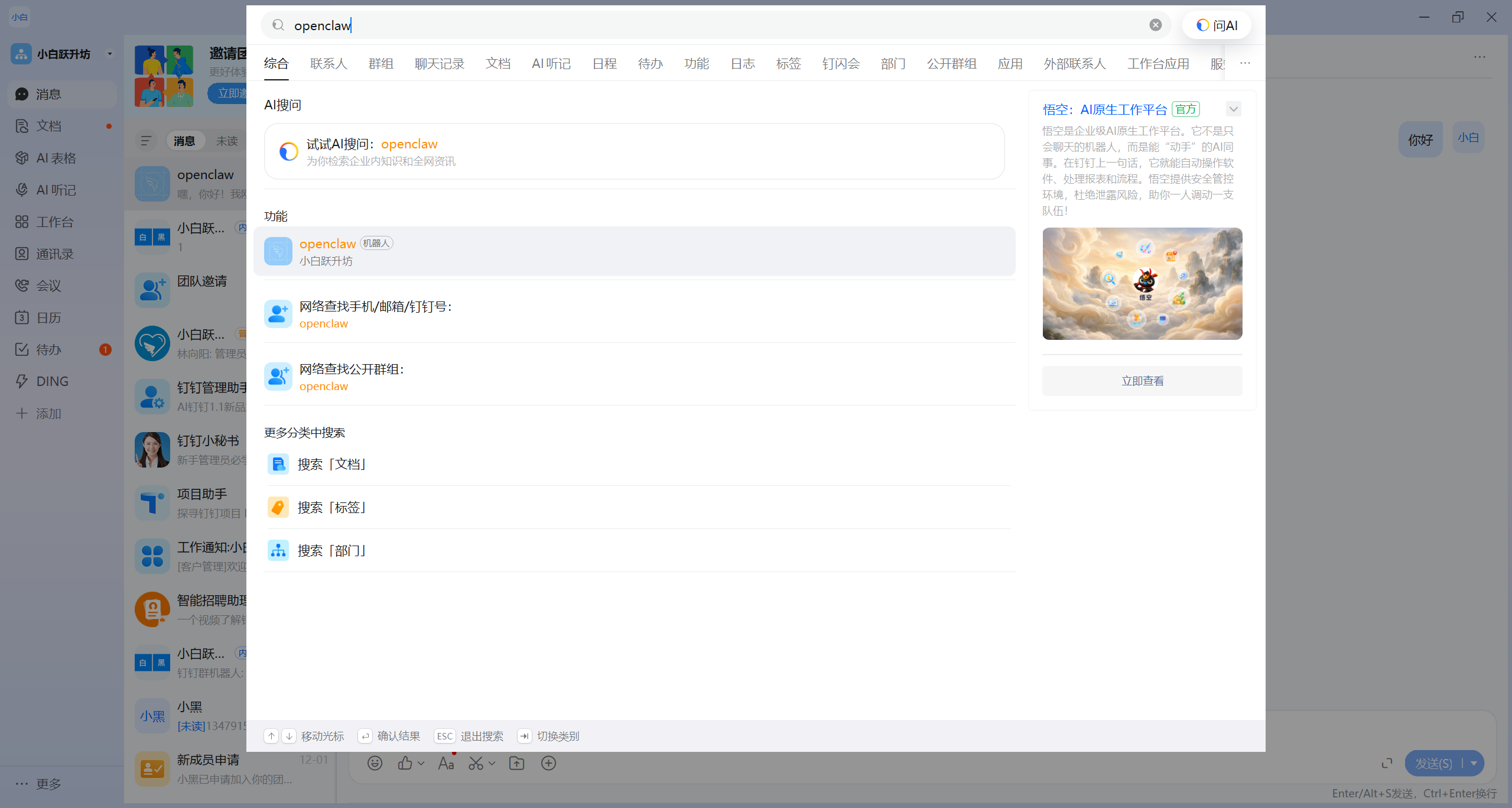Open send button dropdown arrow
Viewport: 1512px width, 808px height.
(x=1474, y=763)
